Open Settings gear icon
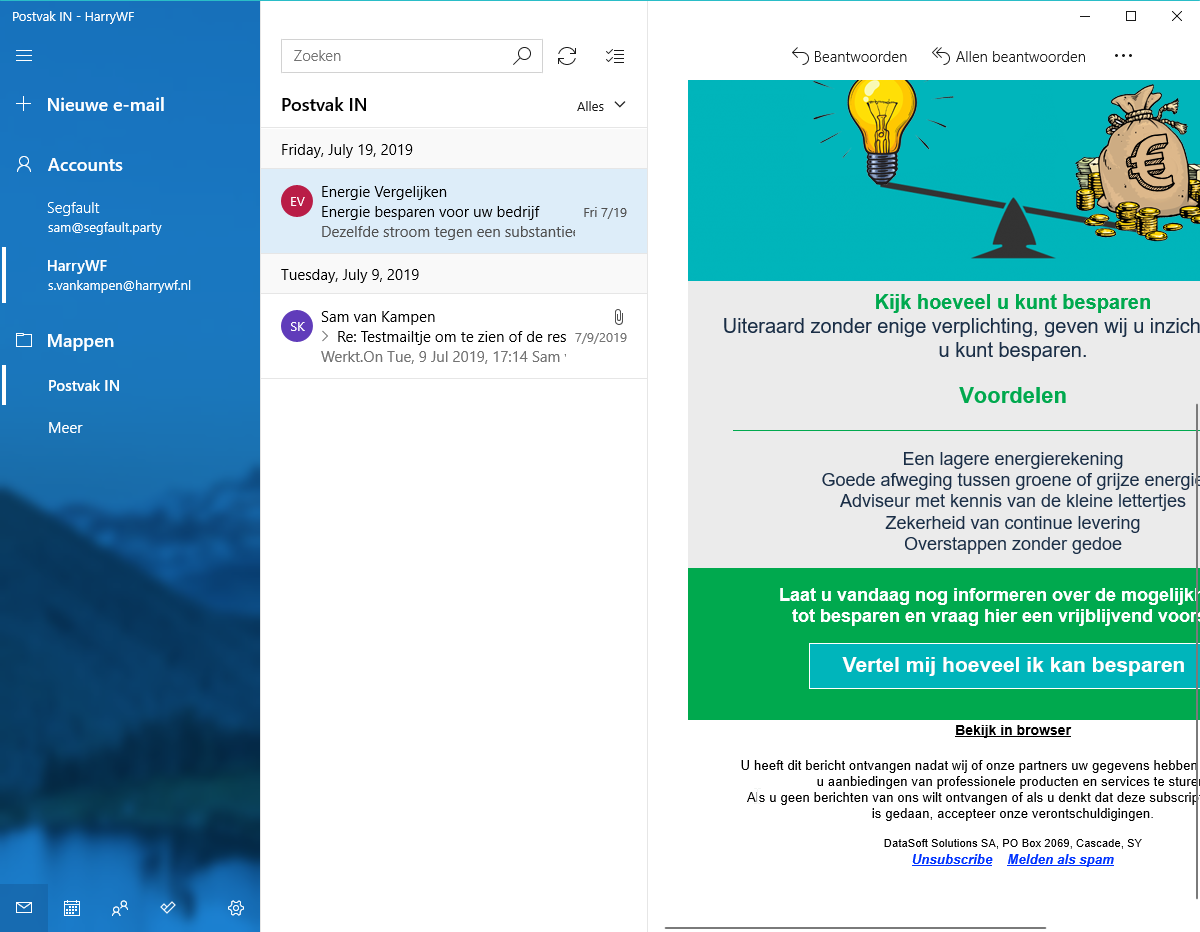Screen dimensions: 1200x932 pos(236,908)
